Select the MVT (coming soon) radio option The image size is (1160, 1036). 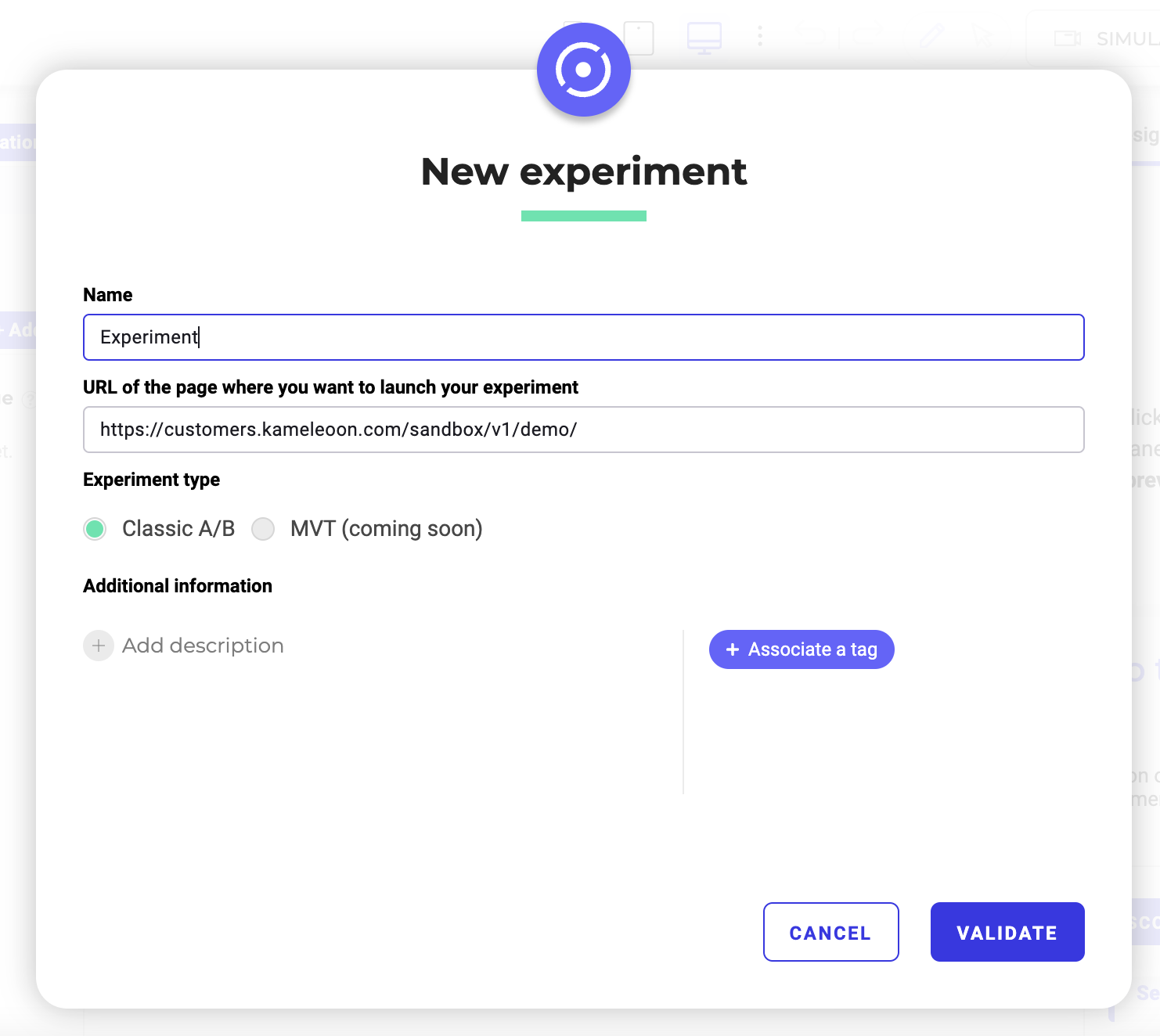pyautogui.click(x=263, y=529)
